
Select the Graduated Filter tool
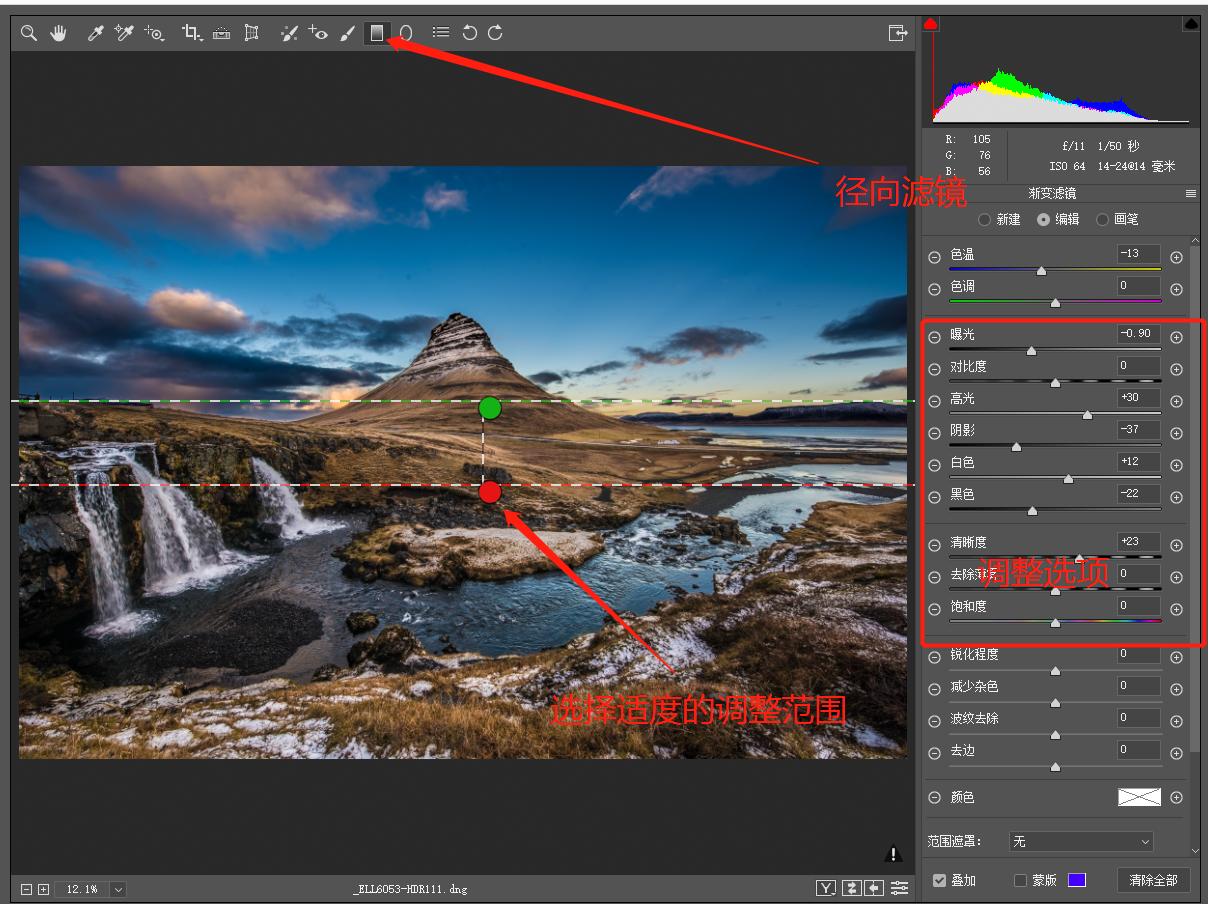[376, 33]
